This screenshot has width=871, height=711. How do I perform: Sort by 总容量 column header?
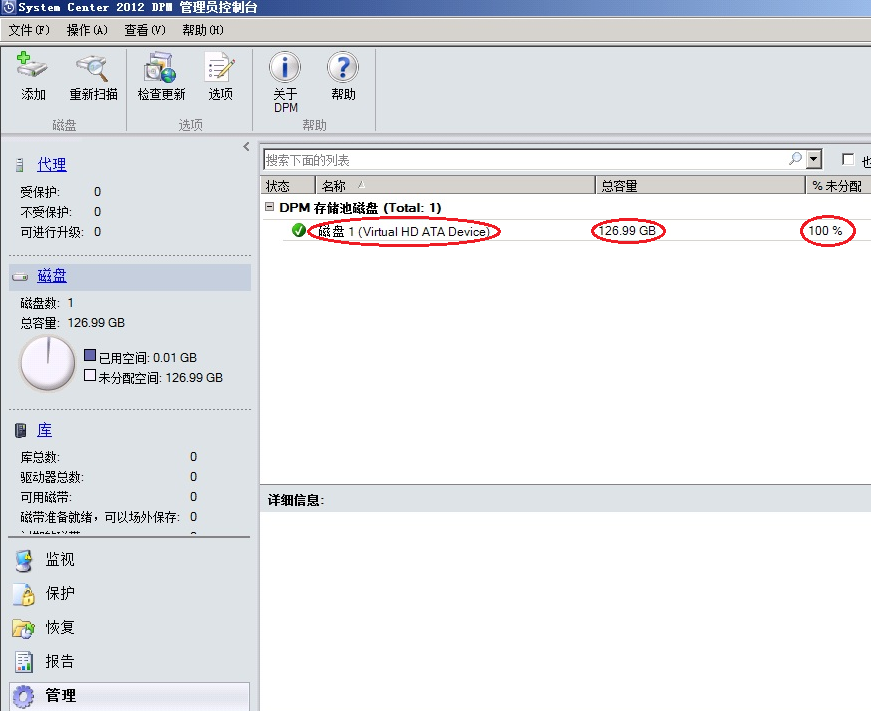point(700,186)
